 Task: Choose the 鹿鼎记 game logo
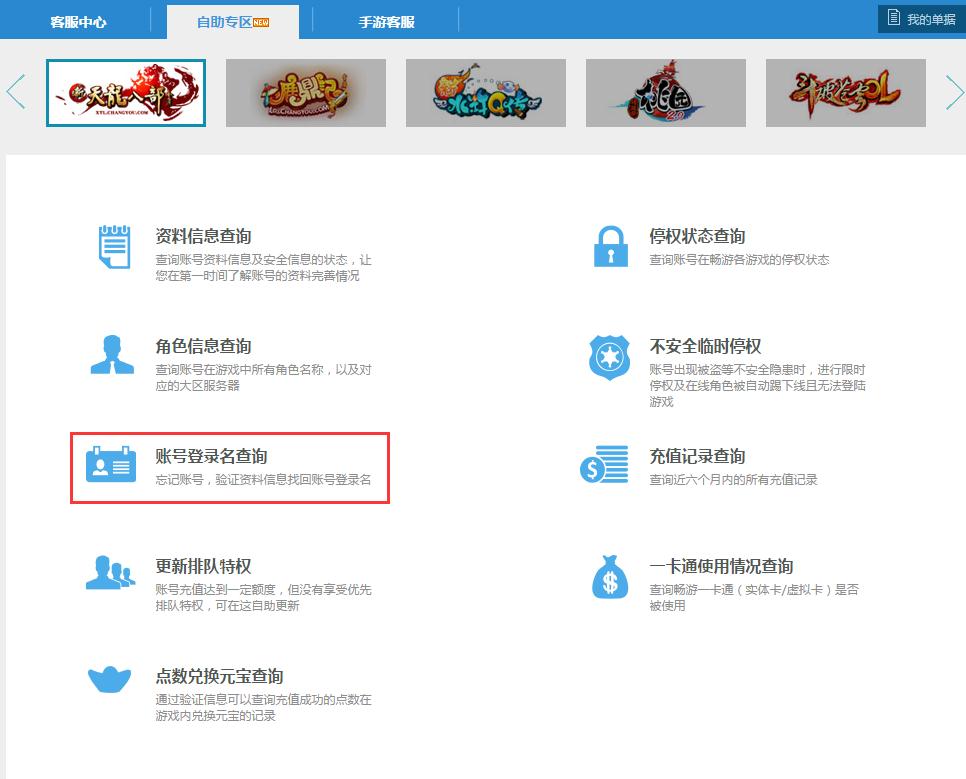tap(305, 93)
